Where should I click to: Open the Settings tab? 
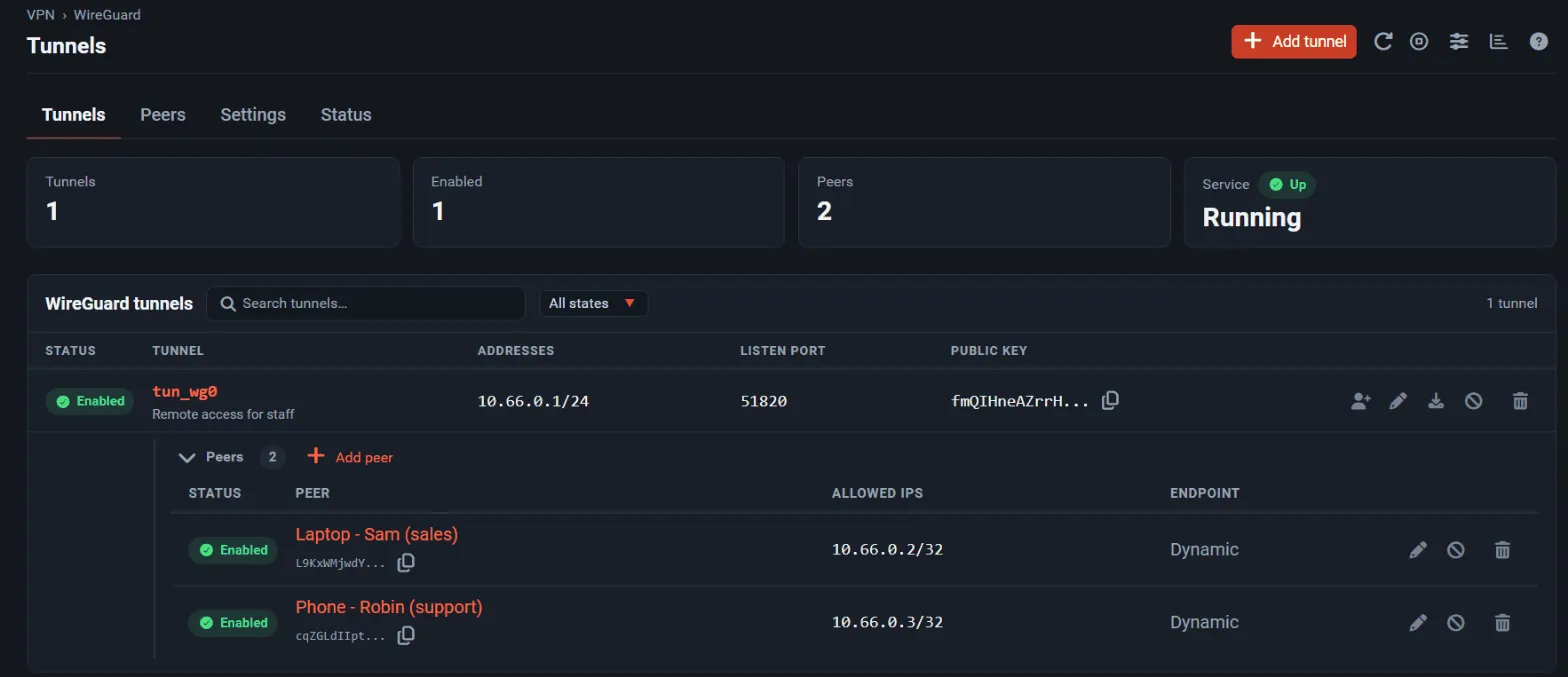tap(253, 115)
